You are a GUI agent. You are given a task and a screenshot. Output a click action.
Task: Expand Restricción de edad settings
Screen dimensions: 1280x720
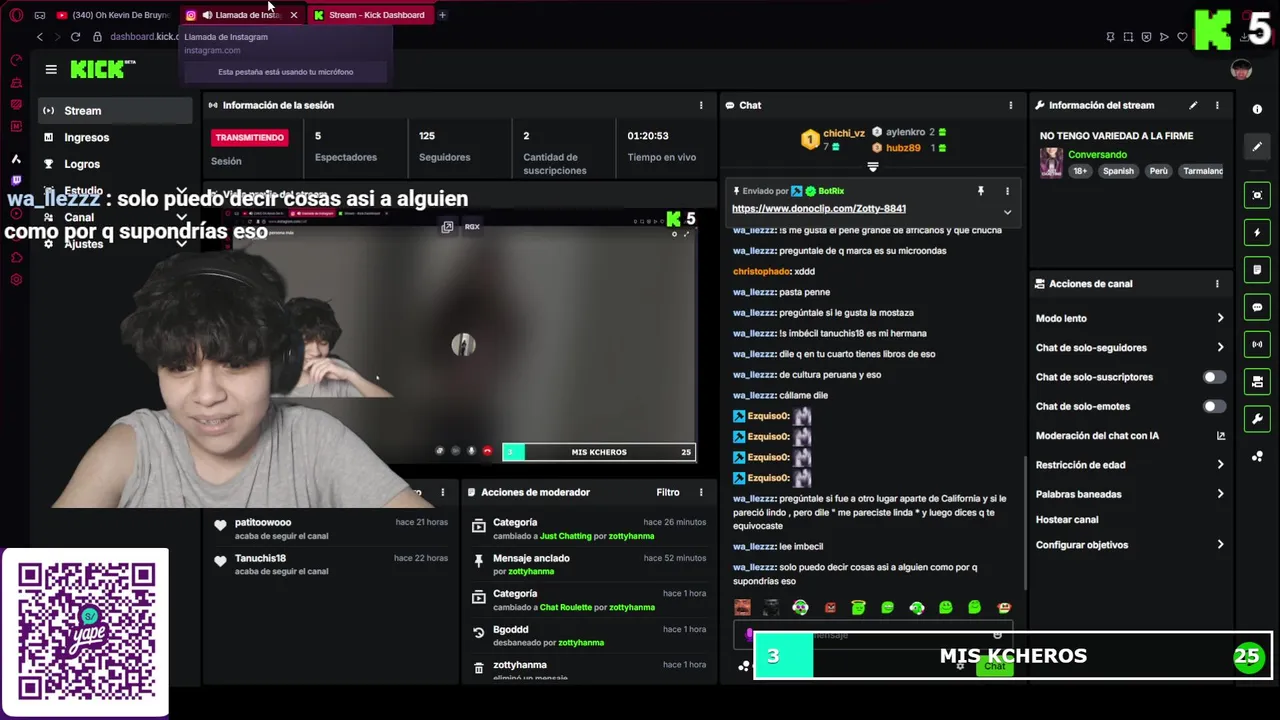coord(1220,465)
